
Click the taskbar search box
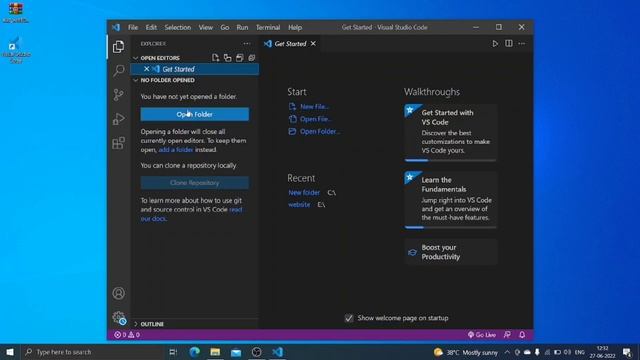coord(92,352)
